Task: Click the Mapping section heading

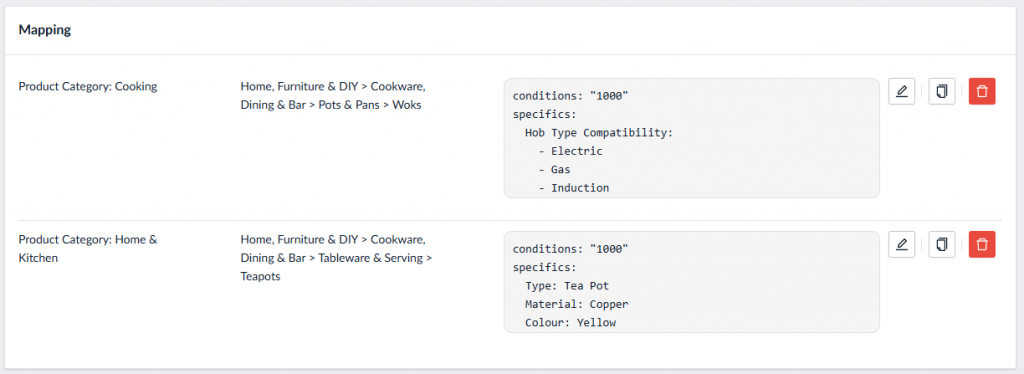Action: coord(44,30)
